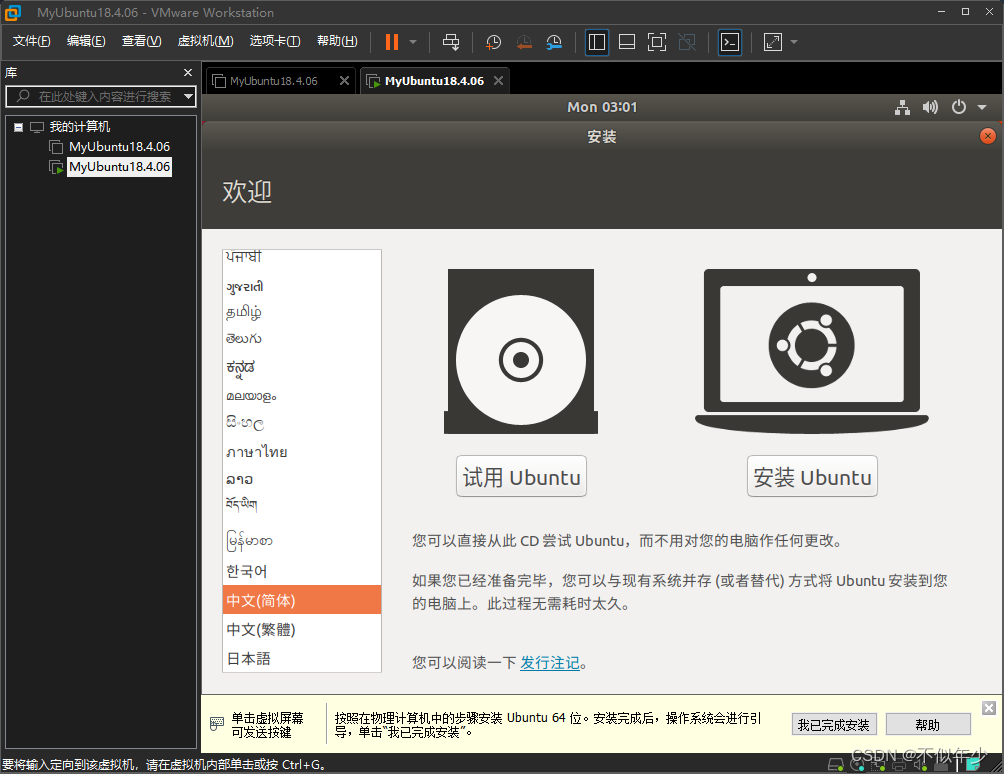Viewport: 1004px width, 774px height.
Task: Open the 帮助(H) menu
Action: pyautogui.click(x=337, y=41)
